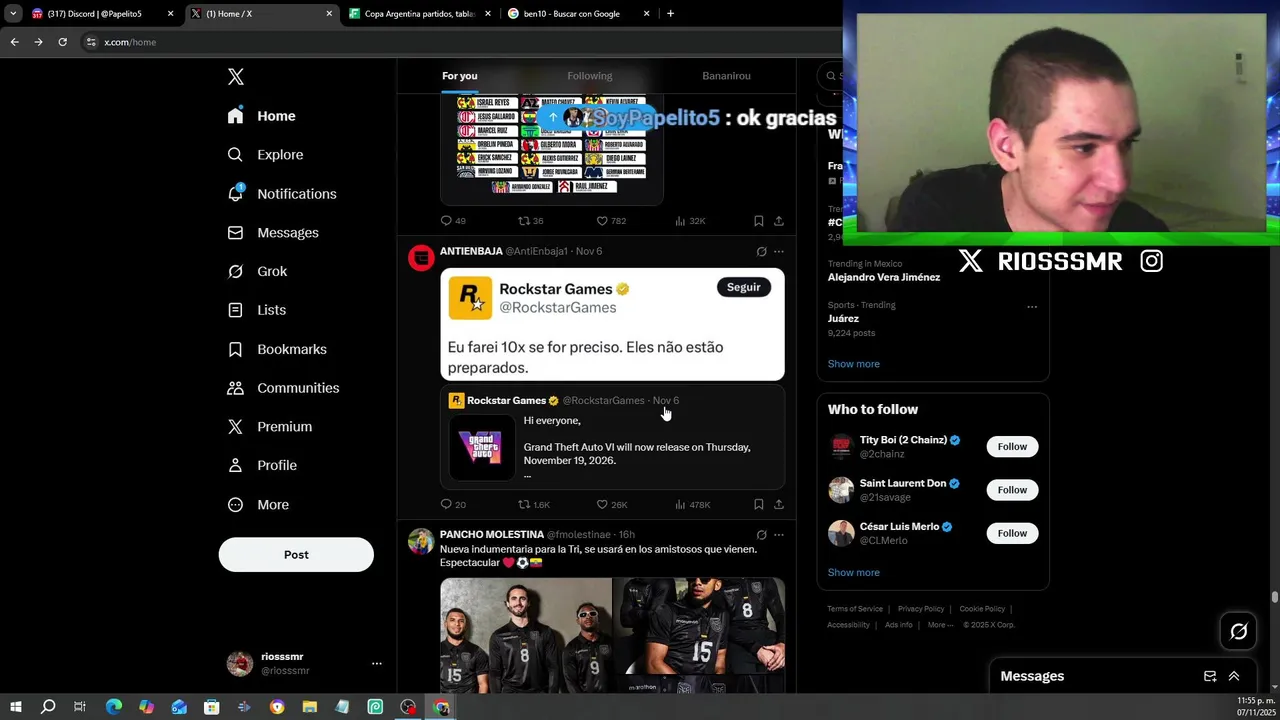Open more options for the Juárez trend
Image resolution: width=1280 pixels, height=720 pixels.
point(1032,307)
